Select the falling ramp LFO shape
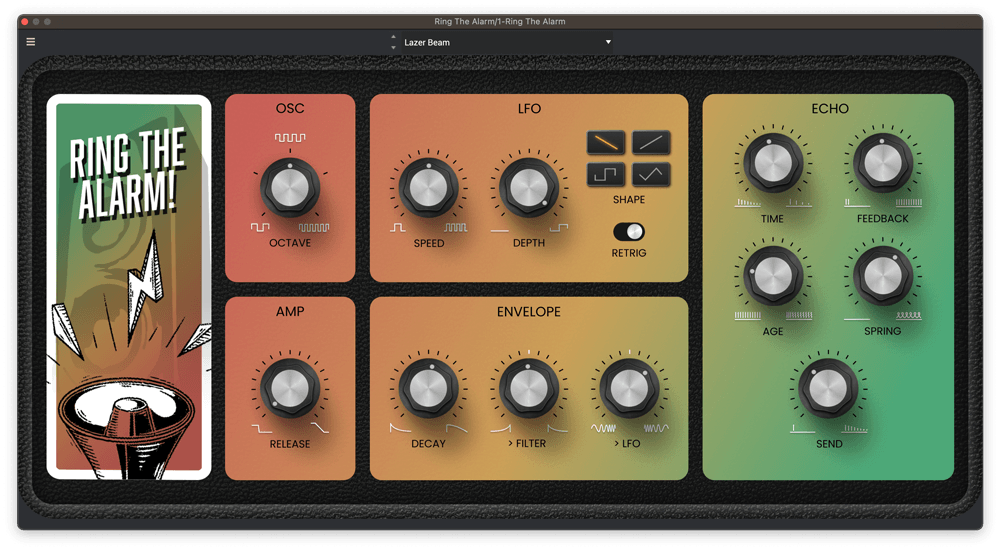1000x550 pixels. coord(606,142)
